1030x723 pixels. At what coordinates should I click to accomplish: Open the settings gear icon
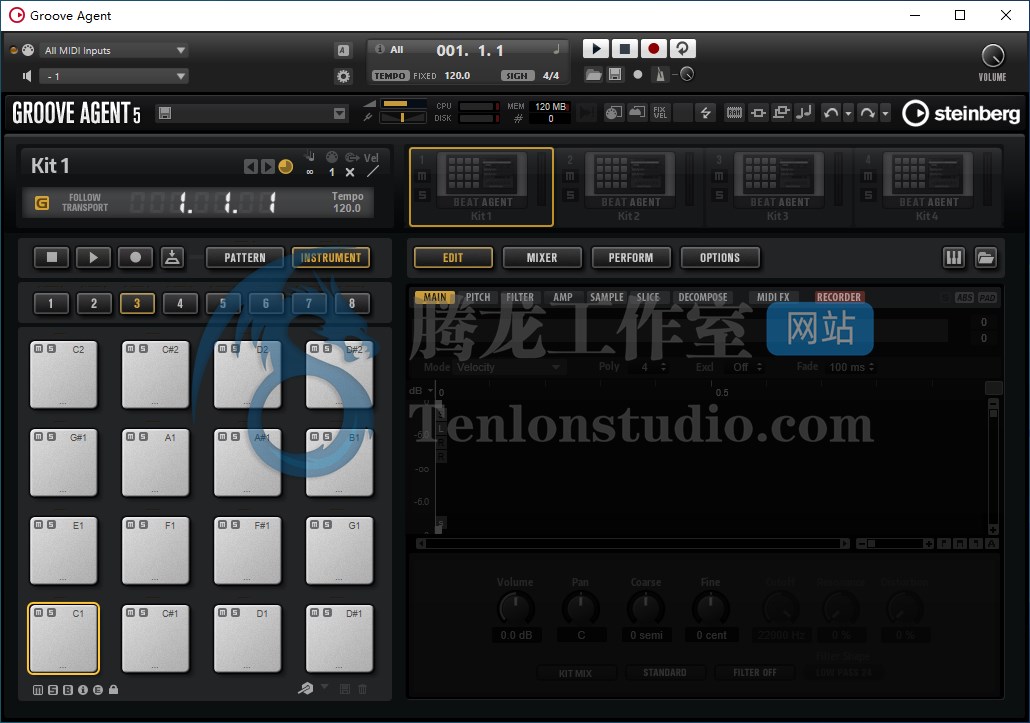[x=343, y=76]
